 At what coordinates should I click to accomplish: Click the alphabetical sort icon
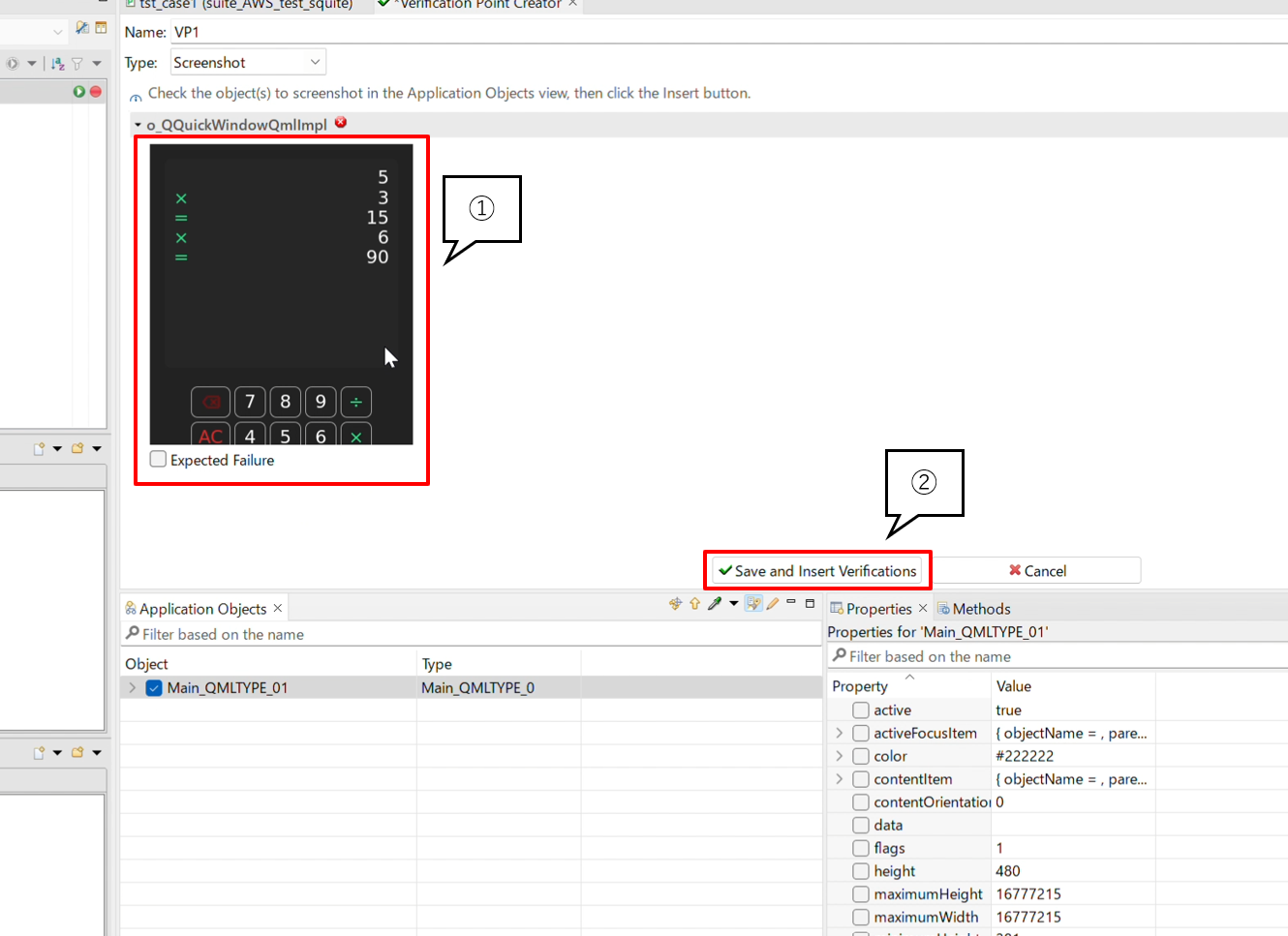tap(58, 64)
